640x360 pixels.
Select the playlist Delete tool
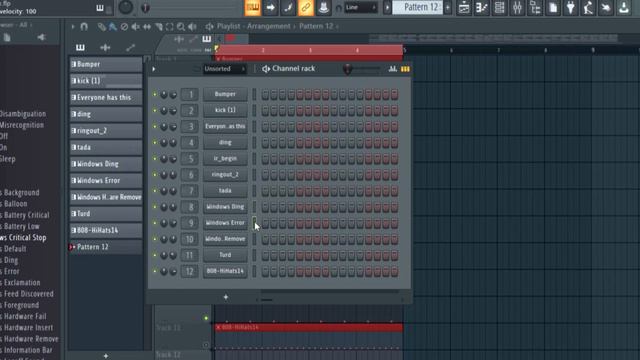click(124, 27)
